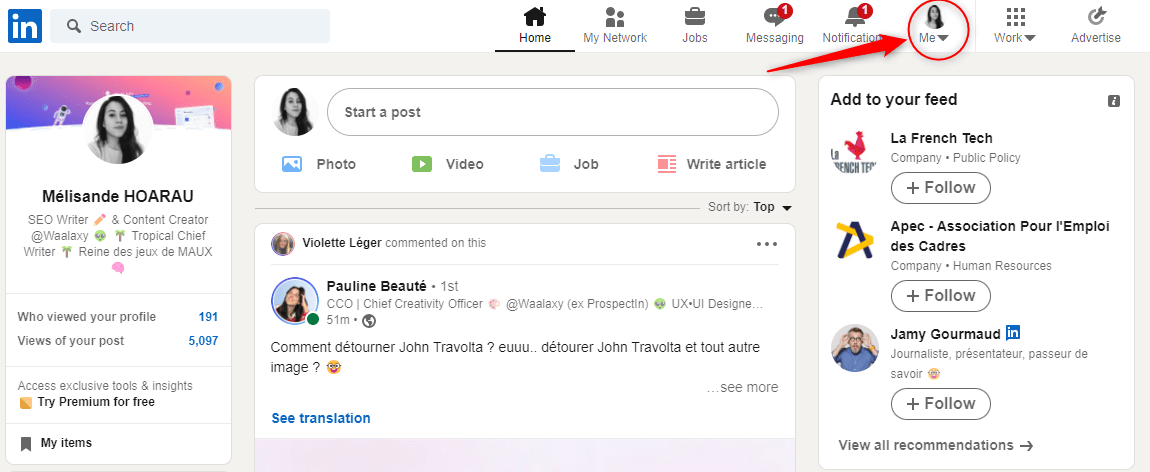The height and width of the screenshot is (472, 1150).
Task: Add a Photo to a post
Action: pyautogui.click(x=319, y=164)
